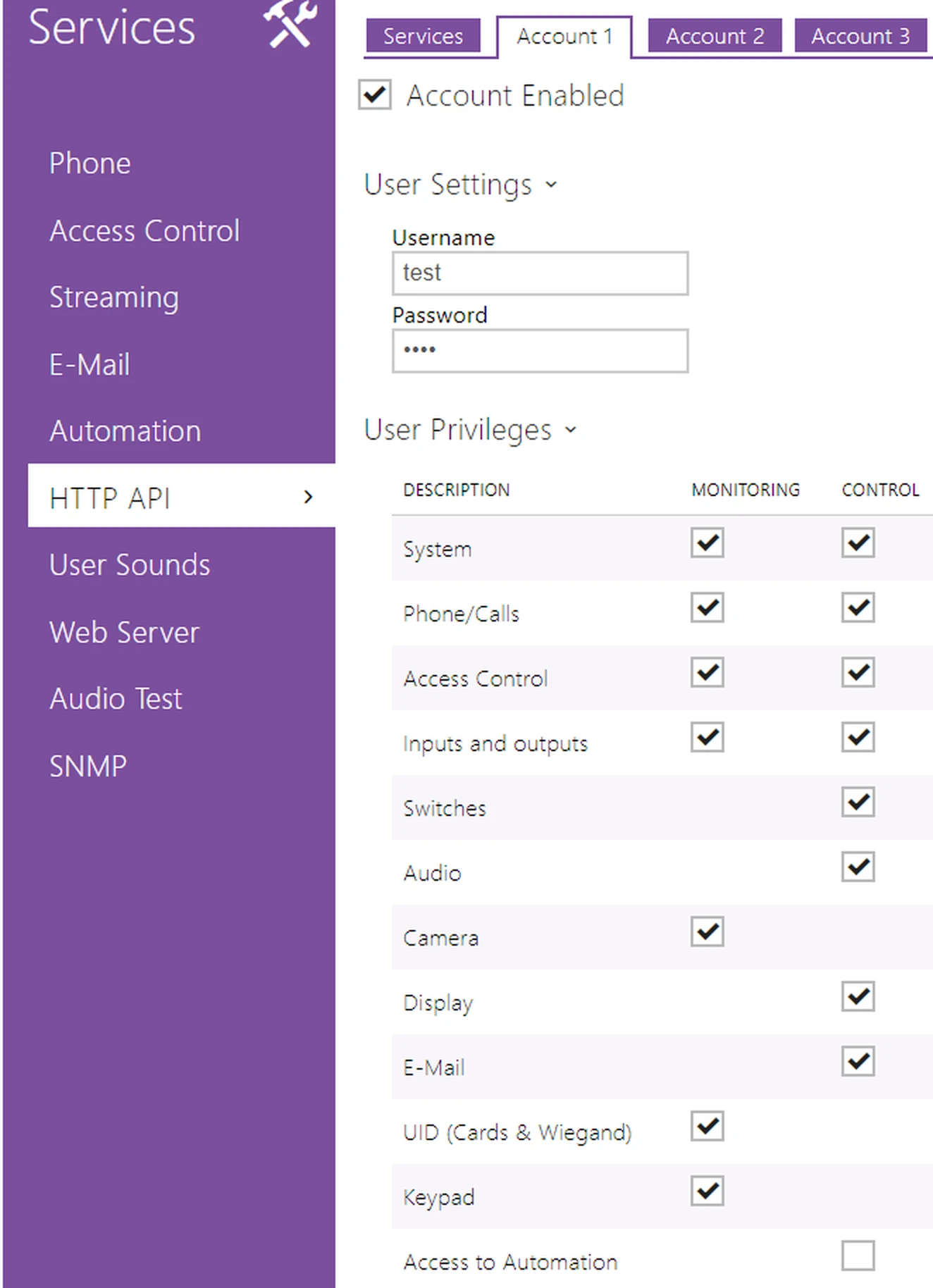The height and width of the screenshot is (1288, 933).
Task: Open the Account 3 tab
Action: 860,36
